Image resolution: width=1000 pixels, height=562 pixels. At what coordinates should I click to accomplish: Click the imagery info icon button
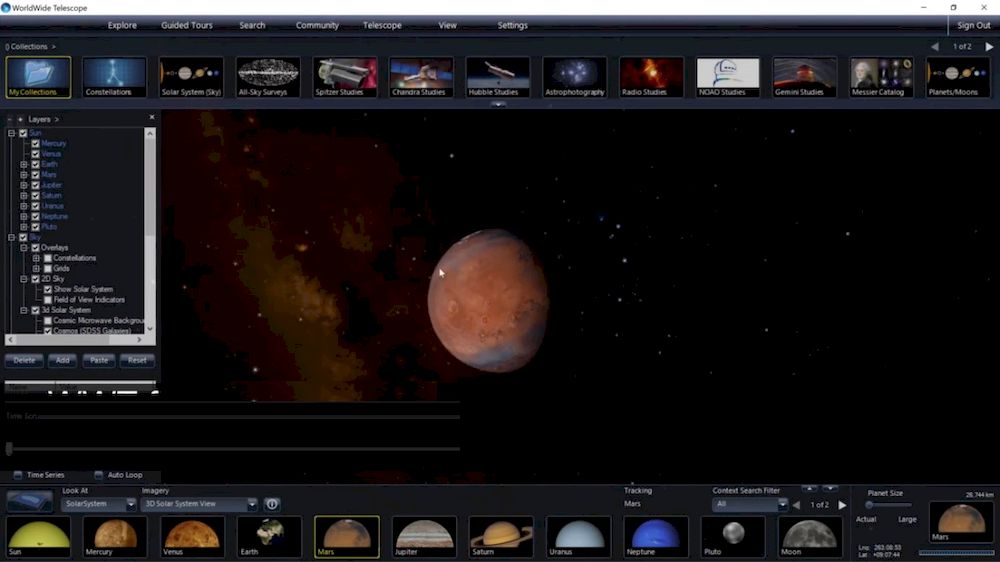(x=272, y=504)
